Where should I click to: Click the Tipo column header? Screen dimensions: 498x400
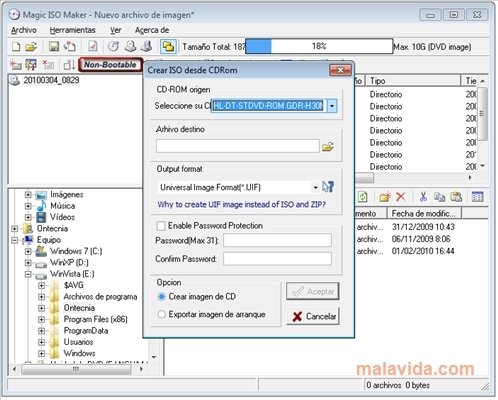click(x=413, y=81)
